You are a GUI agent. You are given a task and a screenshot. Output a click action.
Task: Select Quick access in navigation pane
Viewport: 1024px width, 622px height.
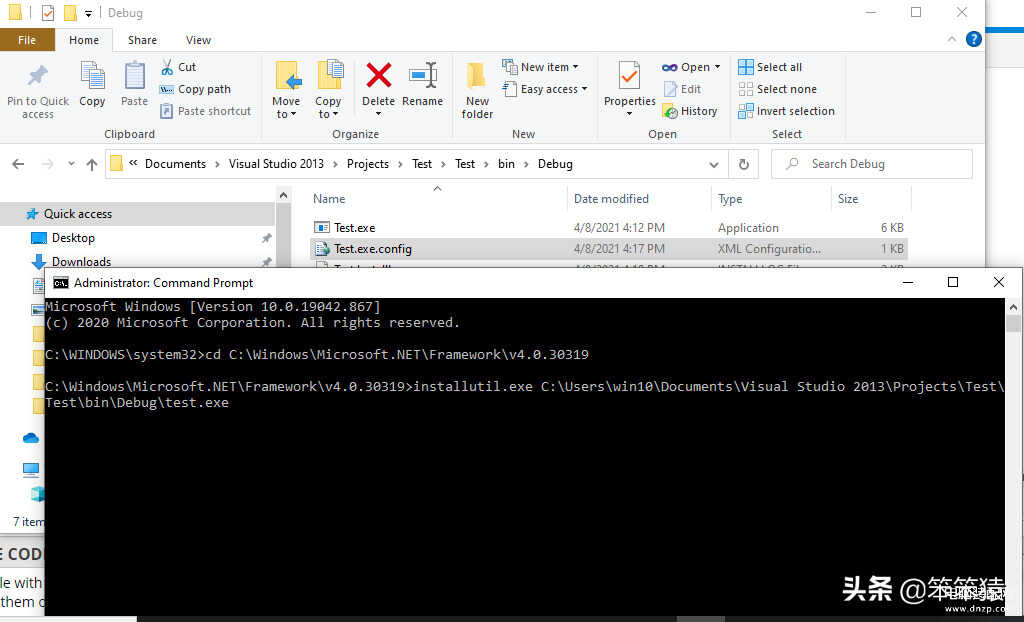coord(78,214)
